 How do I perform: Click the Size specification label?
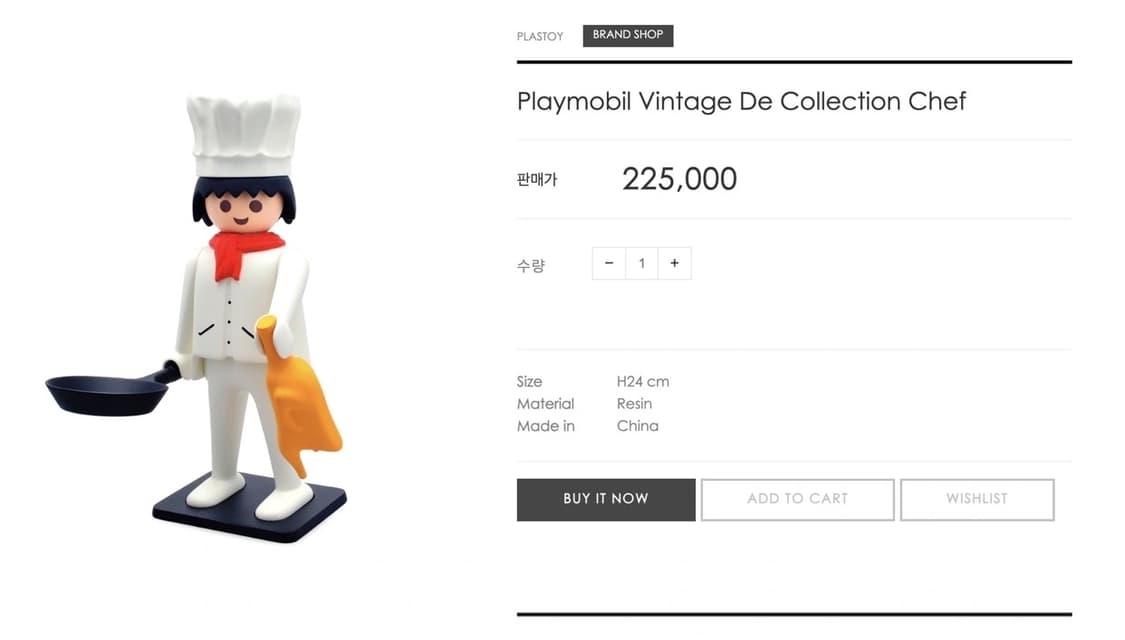point(529,381)
